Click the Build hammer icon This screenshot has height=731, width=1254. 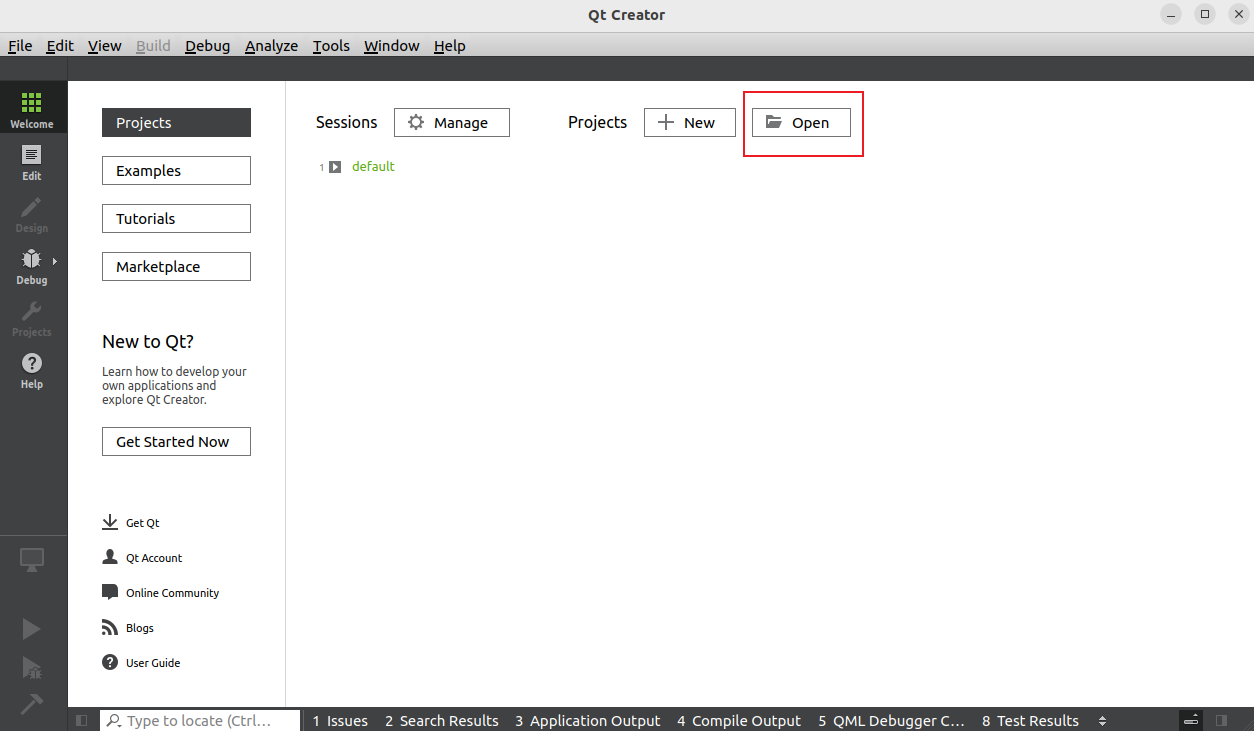(31, 704)
